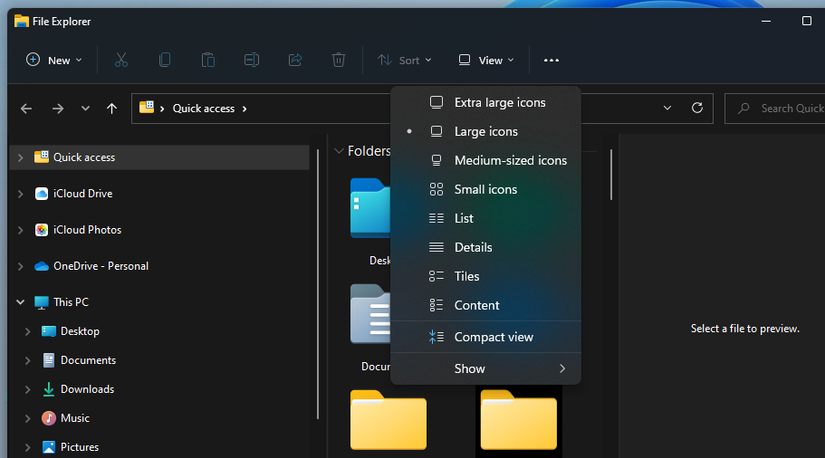Collapse the This PC tree node
This screenshot has width=825, height=458.
coord(20,302)
